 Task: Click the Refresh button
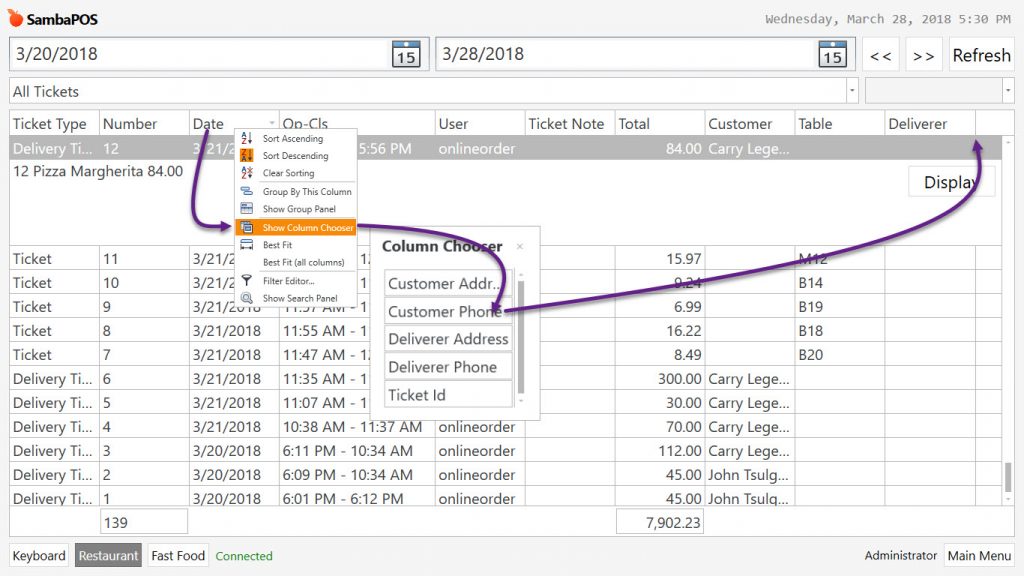[x=981, y=55]
